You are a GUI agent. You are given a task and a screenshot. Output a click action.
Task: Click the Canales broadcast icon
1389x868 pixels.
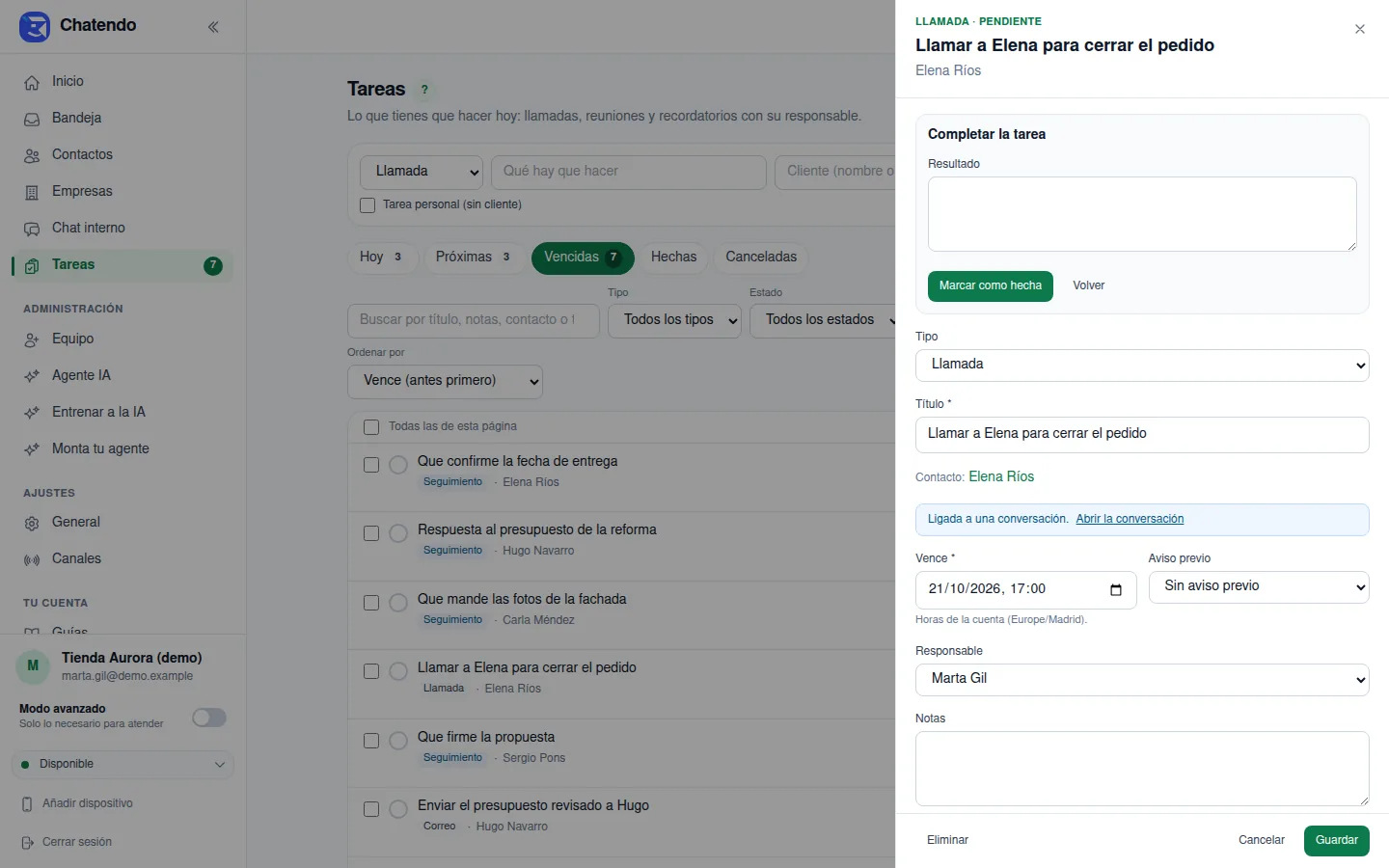[32, 559]
